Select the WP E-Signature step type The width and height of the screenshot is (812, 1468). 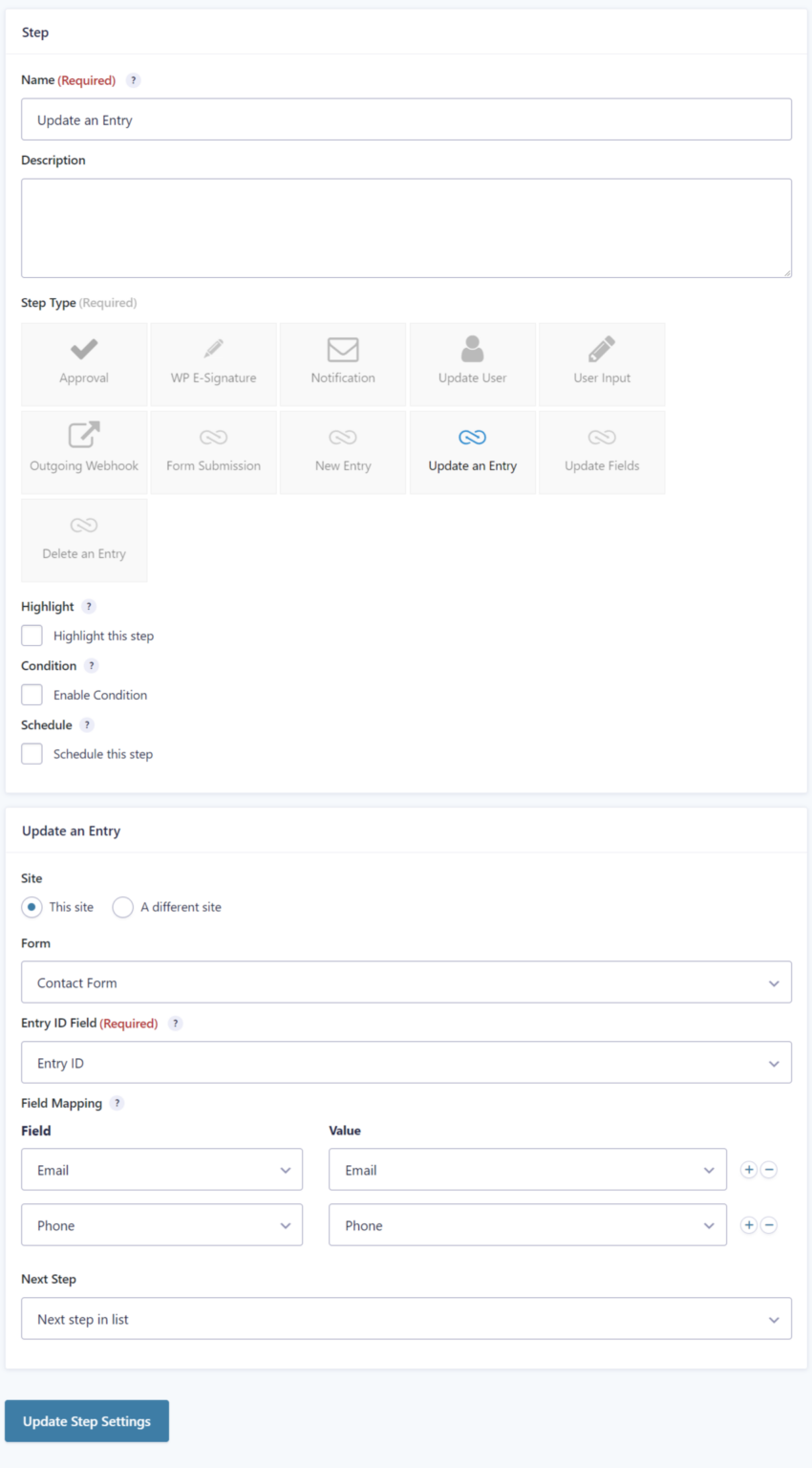tap(213, 363)
